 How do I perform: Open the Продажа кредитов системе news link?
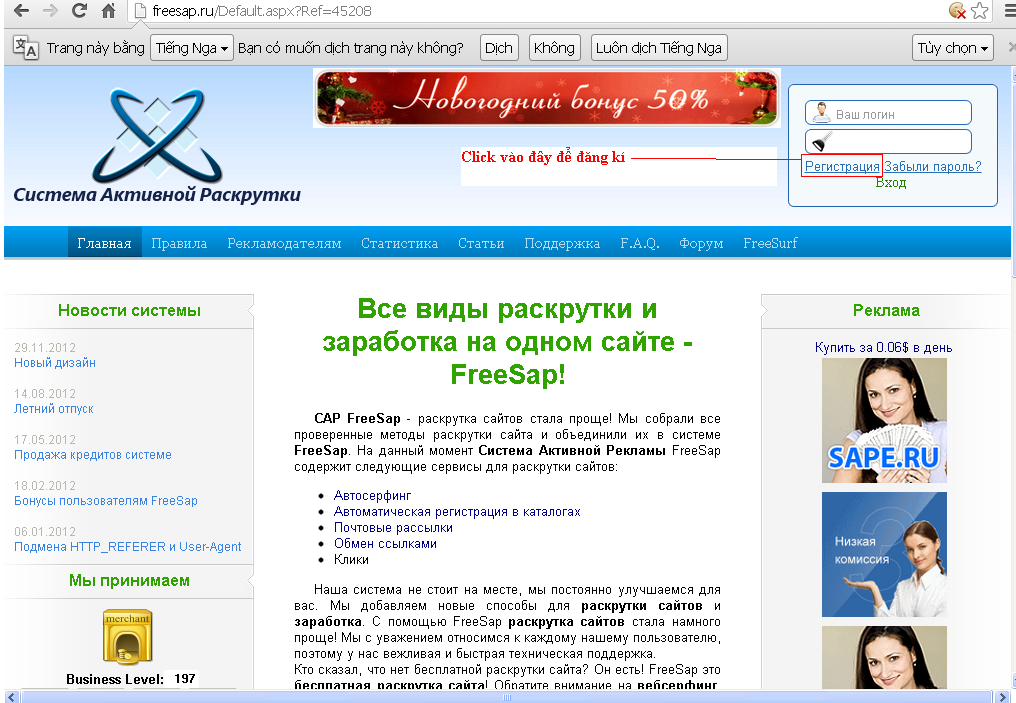pos(93,455)
